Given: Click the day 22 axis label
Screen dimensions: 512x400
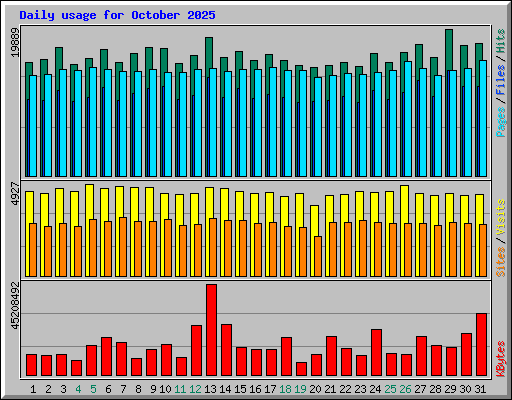Looking at the screenshot, I should click(x=345, y=389).
